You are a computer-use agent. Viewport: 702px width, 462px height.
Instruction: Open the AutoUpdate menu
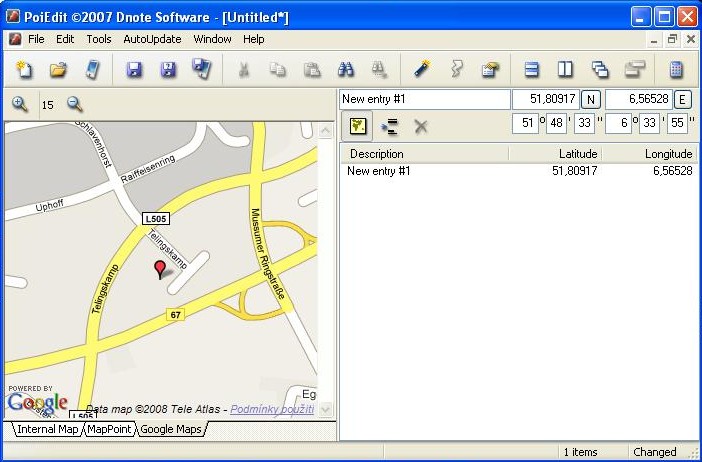click(152, 39)
